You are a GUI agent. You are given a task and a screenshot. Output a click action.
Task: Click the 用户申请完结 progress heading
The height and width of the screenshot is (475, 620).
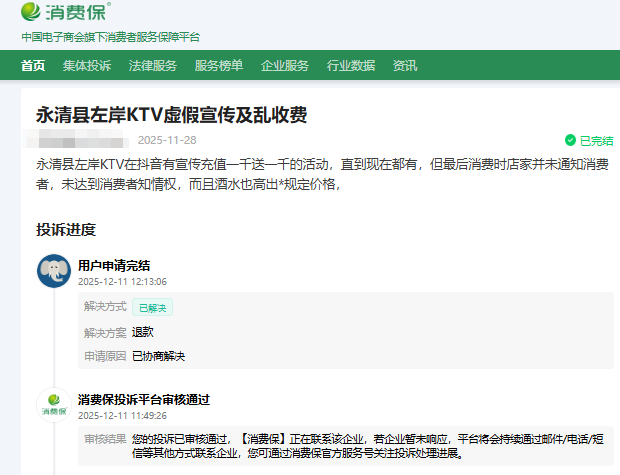(x=114, y=266)
